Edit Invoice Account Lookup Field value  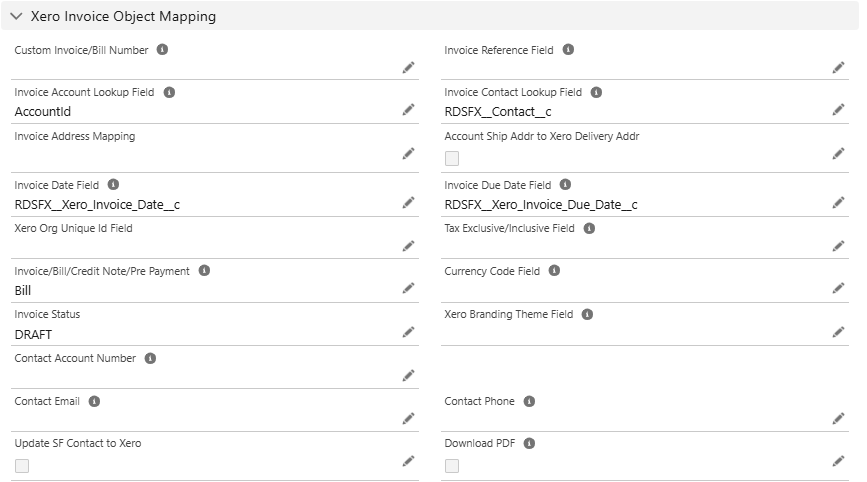tap(408, 110)
